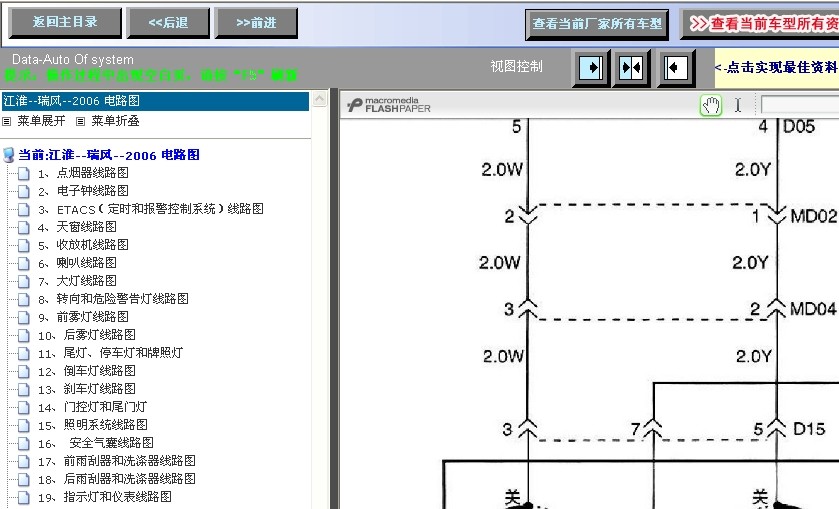Open 9、前雾灯线路图
Screen dimensions: 839x509
(x=83, y=317)
